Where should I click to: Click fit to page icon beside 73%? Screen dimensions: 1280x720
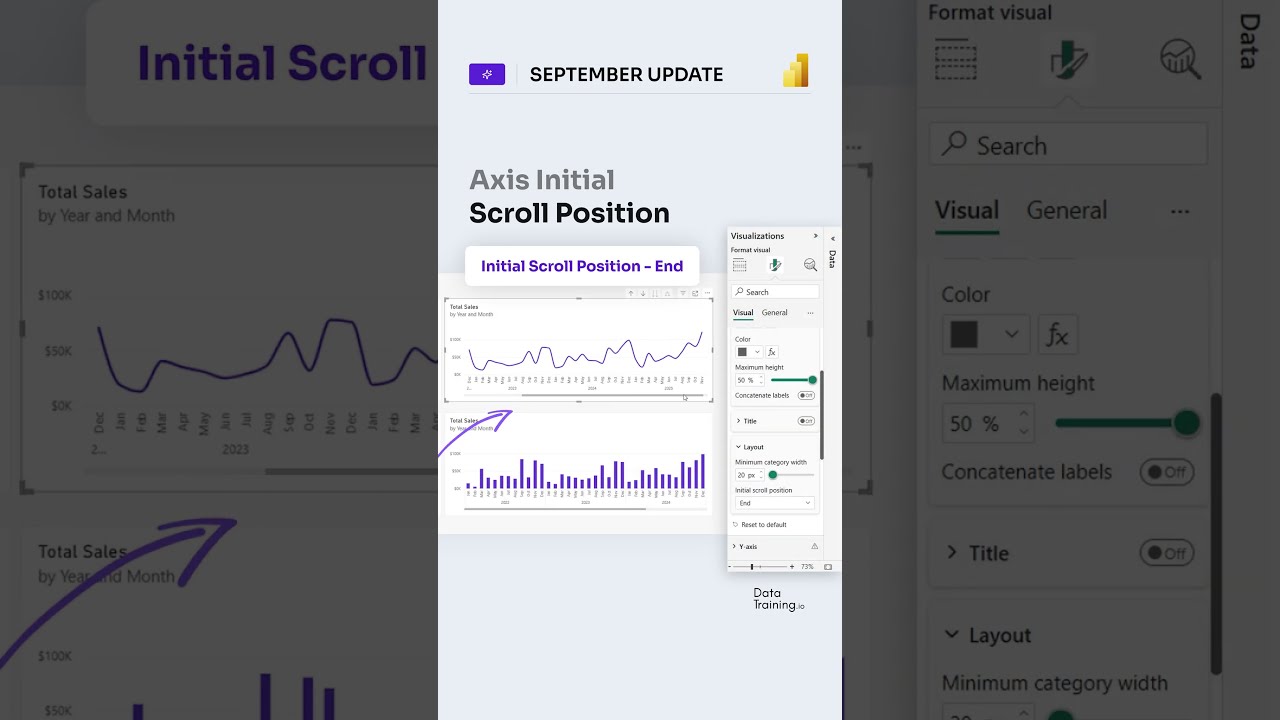(828, 567)
